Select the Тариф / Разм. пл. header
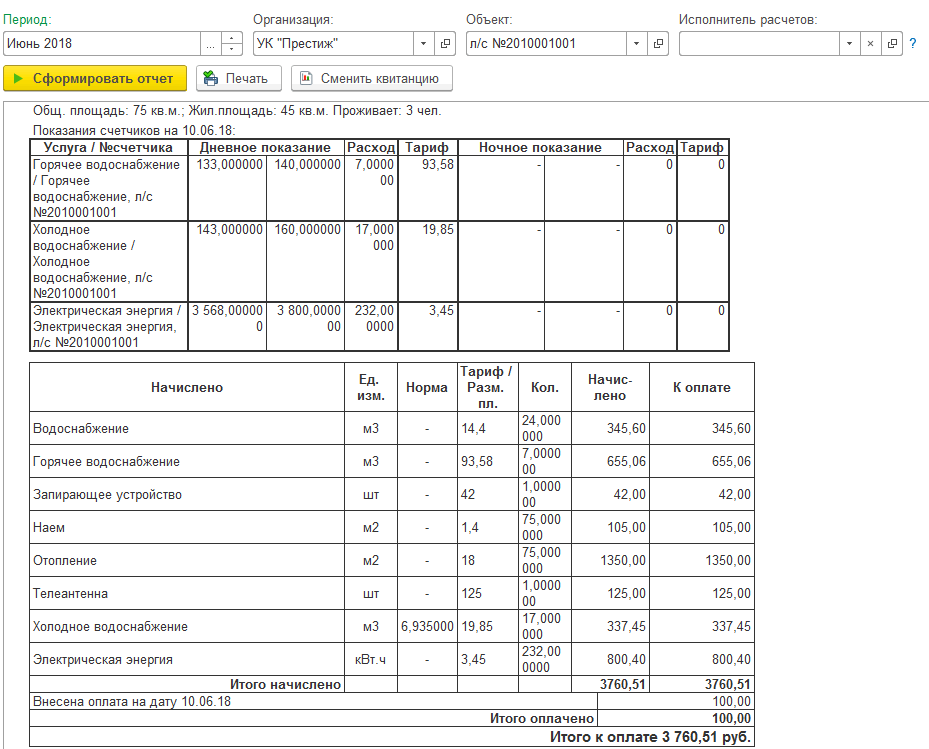The image size is (929, 749). [x=488, y=388]
